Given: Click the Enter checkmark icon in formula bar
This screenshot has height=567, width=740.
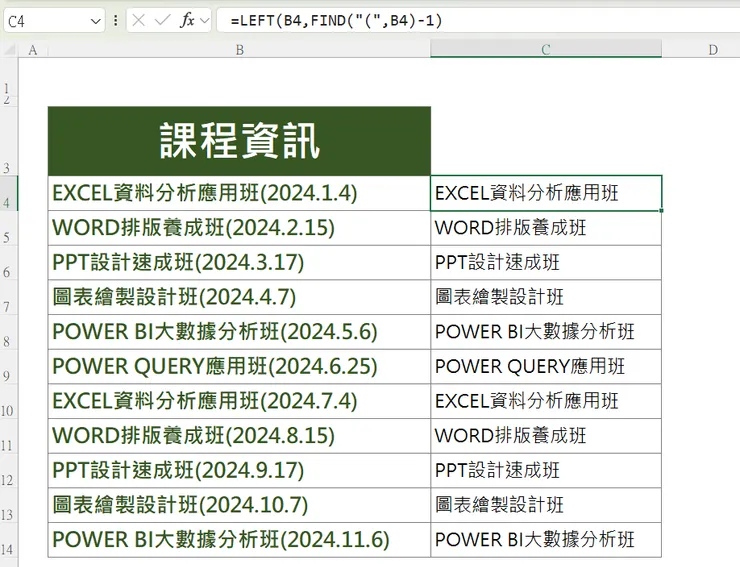Looking at the screenshot, I should point(162,20).
